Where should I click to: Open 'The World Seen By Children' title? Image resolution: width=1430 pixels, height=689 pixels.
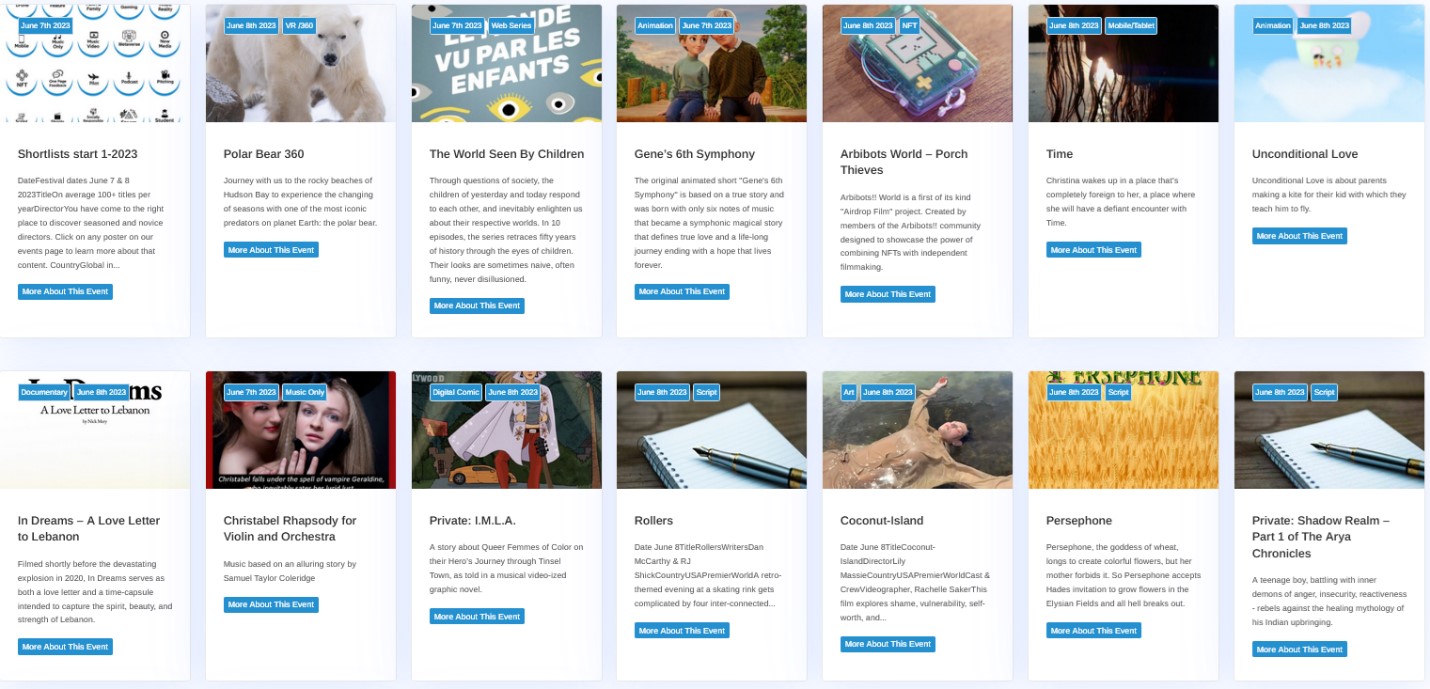tap(507, 154)
